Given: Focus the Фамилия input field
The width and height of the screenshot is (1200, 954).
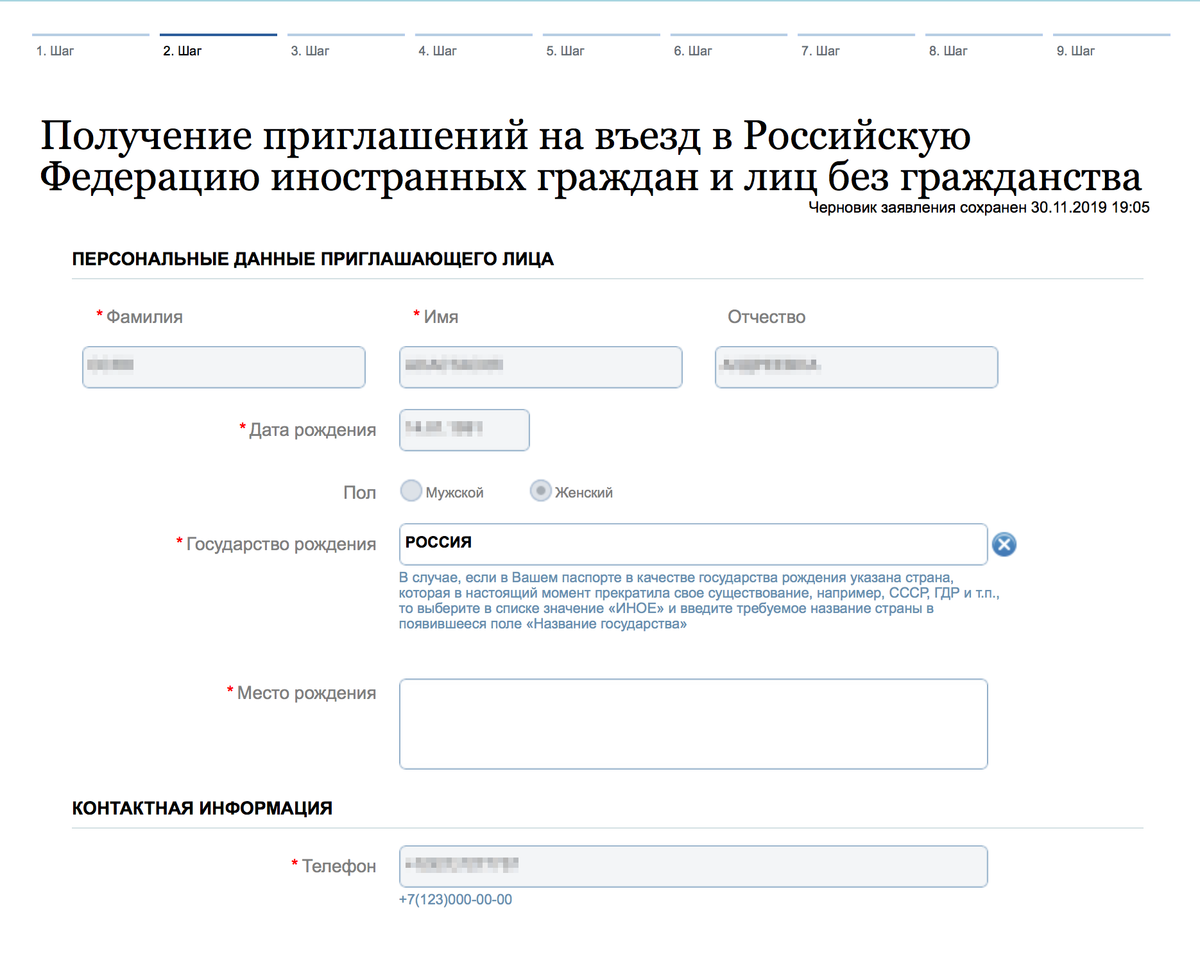Looking at the screenshot, I should (x=224, y=367).
